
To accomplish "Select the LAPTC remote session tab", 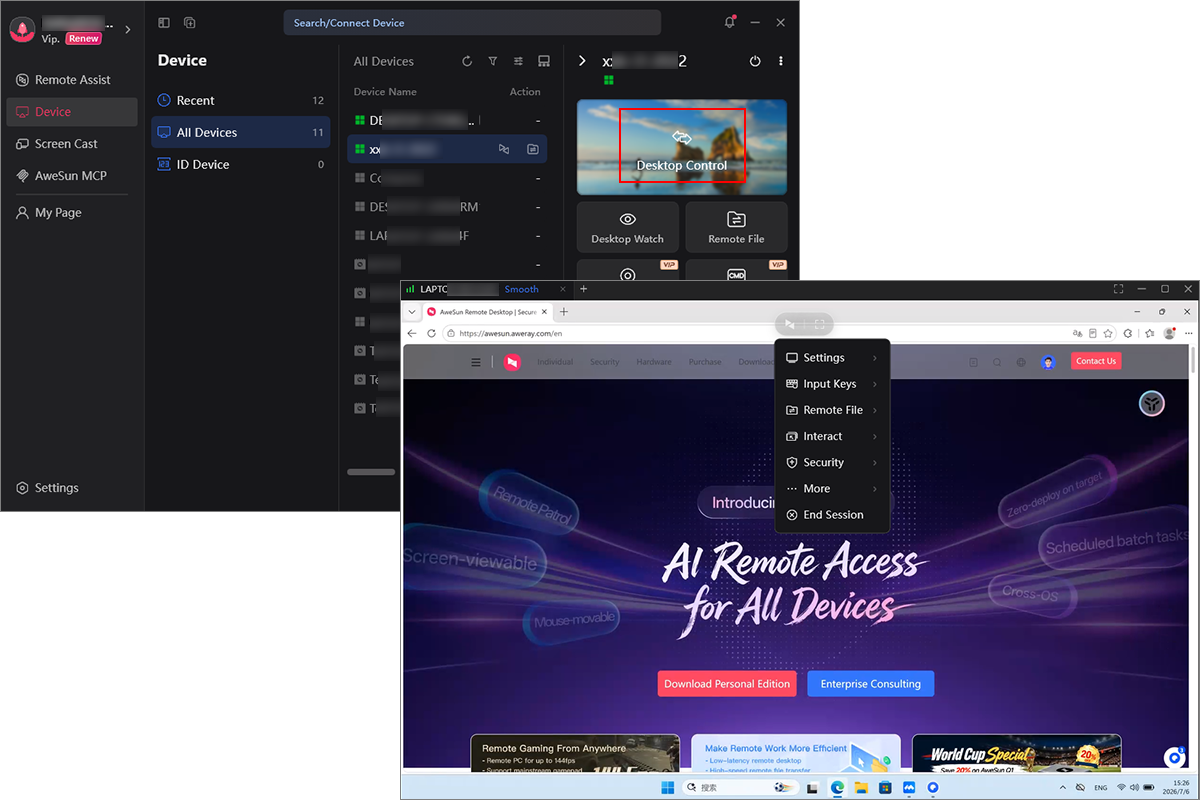I will [487, 289].
